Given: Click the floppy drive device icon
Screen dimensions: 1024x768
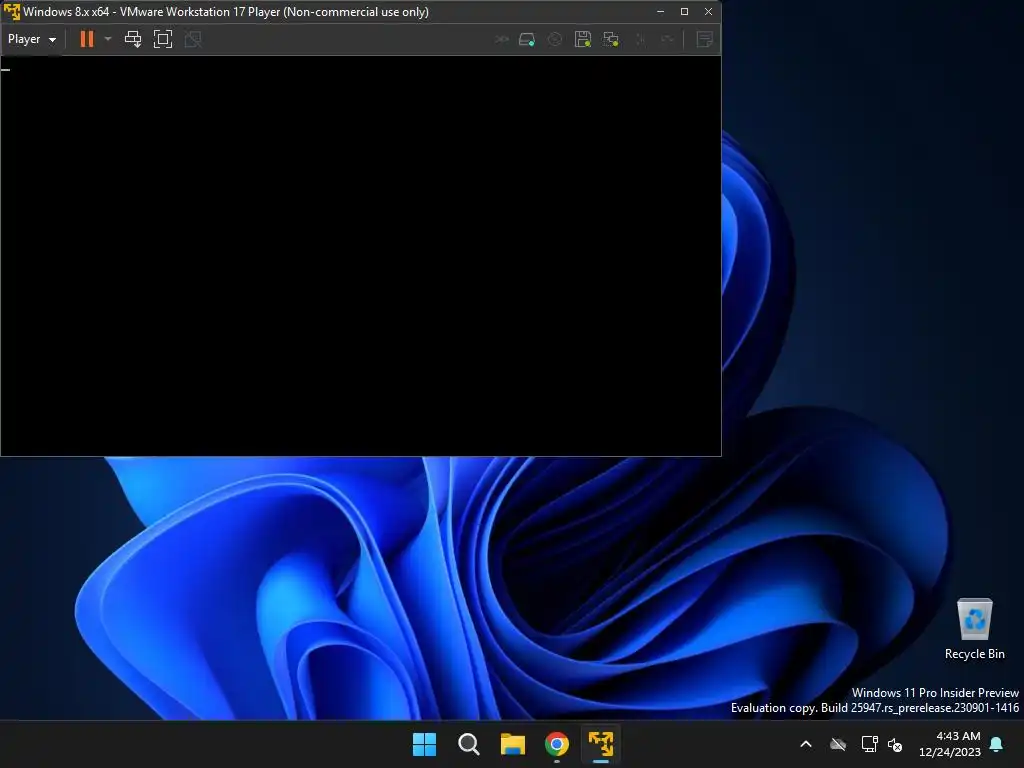Looking at the screenshot, I should coord(583,39).
